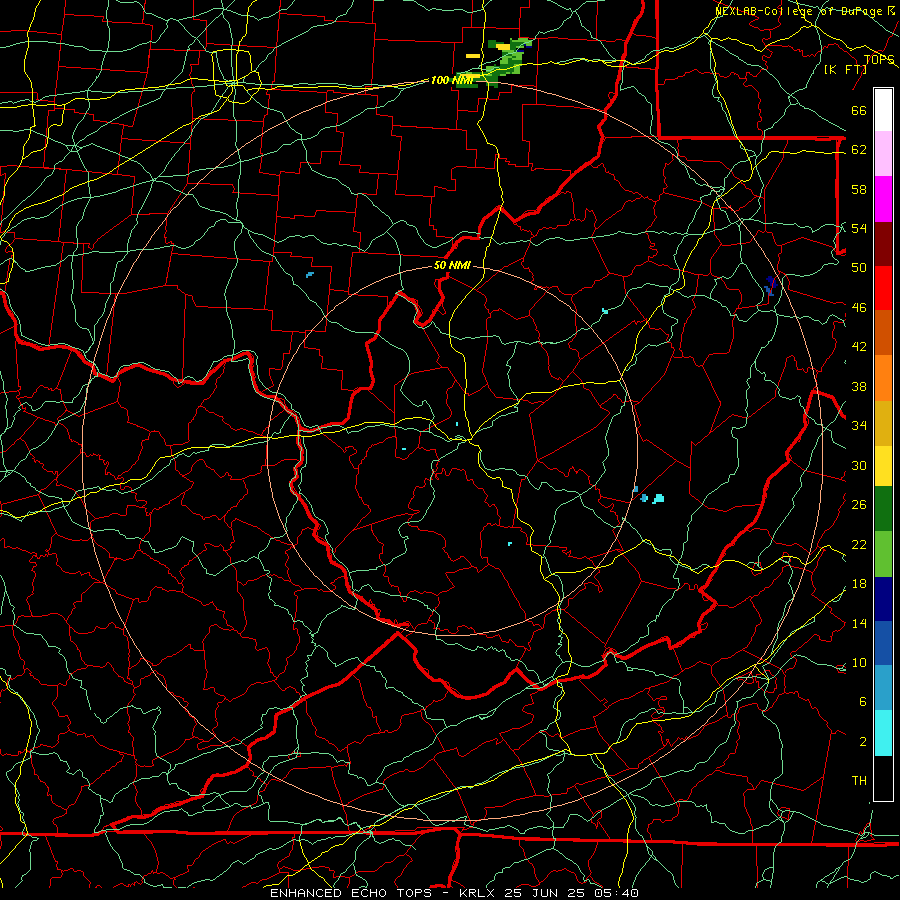This screenshot has width=900, height=900.
Task: Click the legend value 30
Action: point(859,465)
